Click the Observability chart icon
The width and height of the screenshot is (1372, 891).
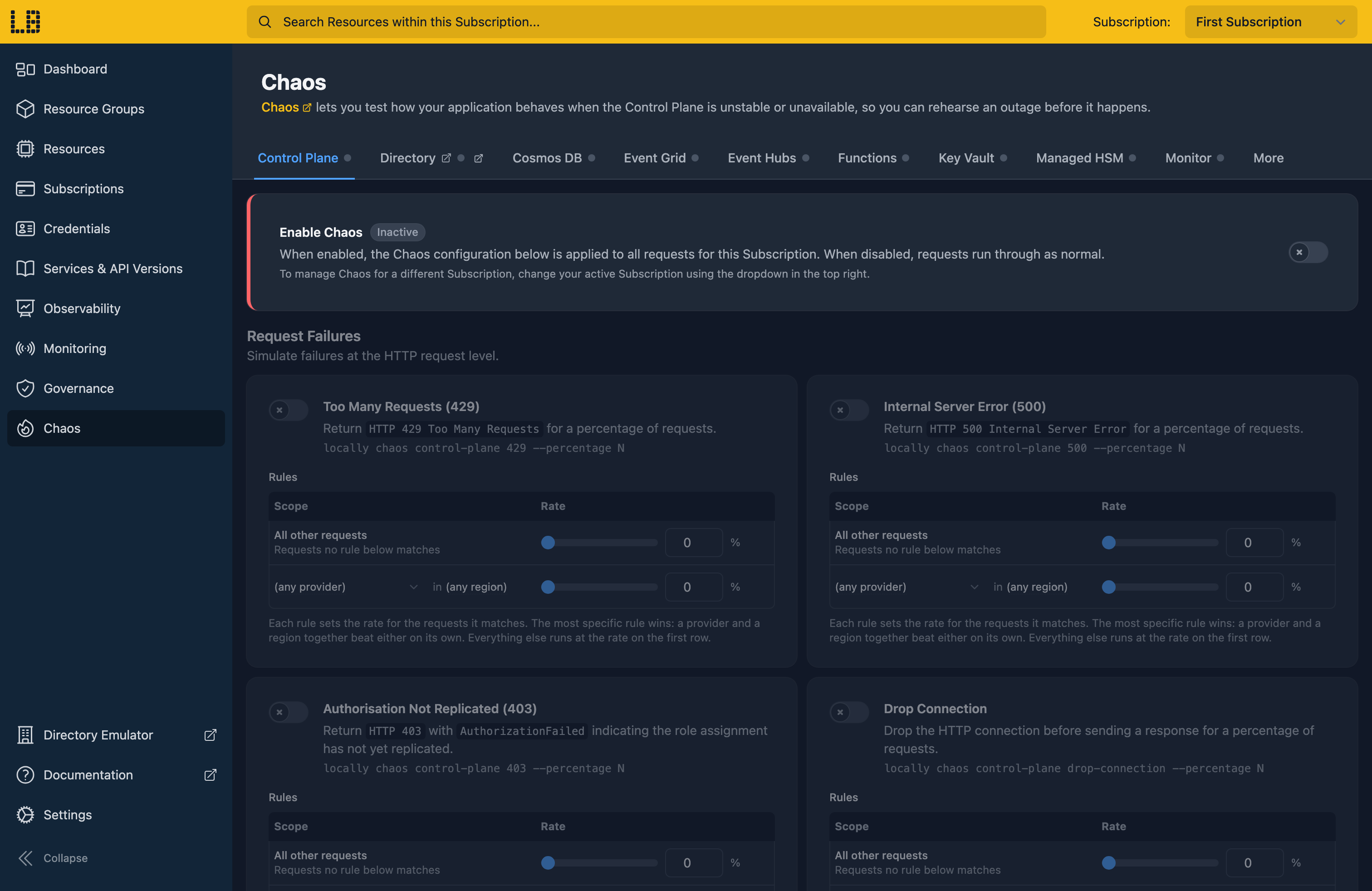(25, 308)
